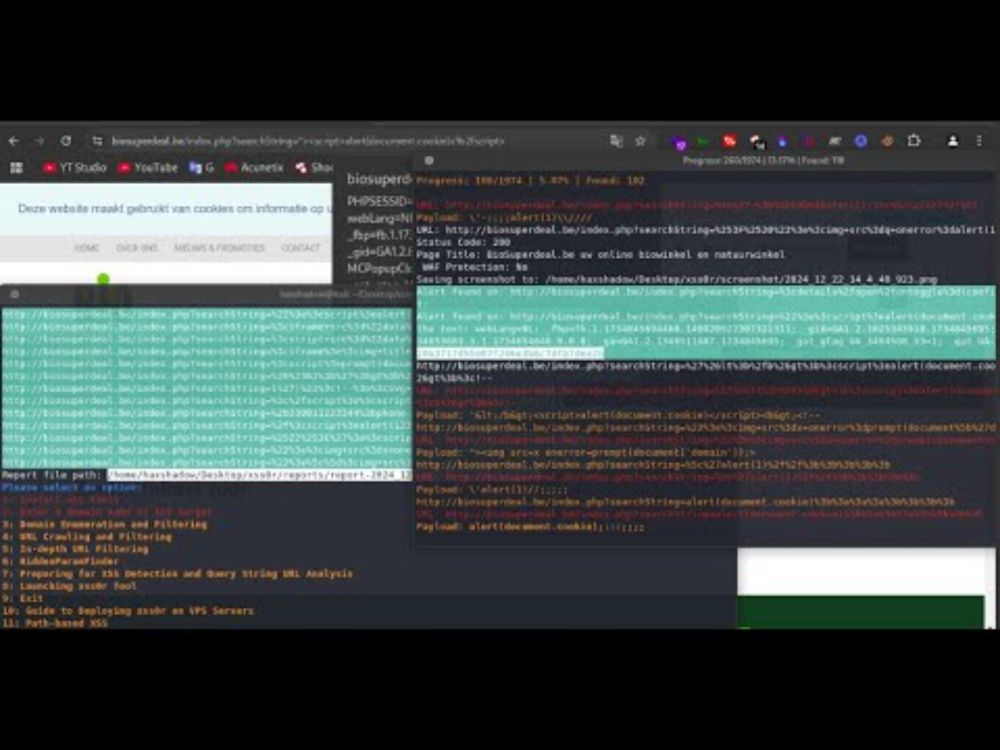Open the YouTube bookmark

point(148,168)
